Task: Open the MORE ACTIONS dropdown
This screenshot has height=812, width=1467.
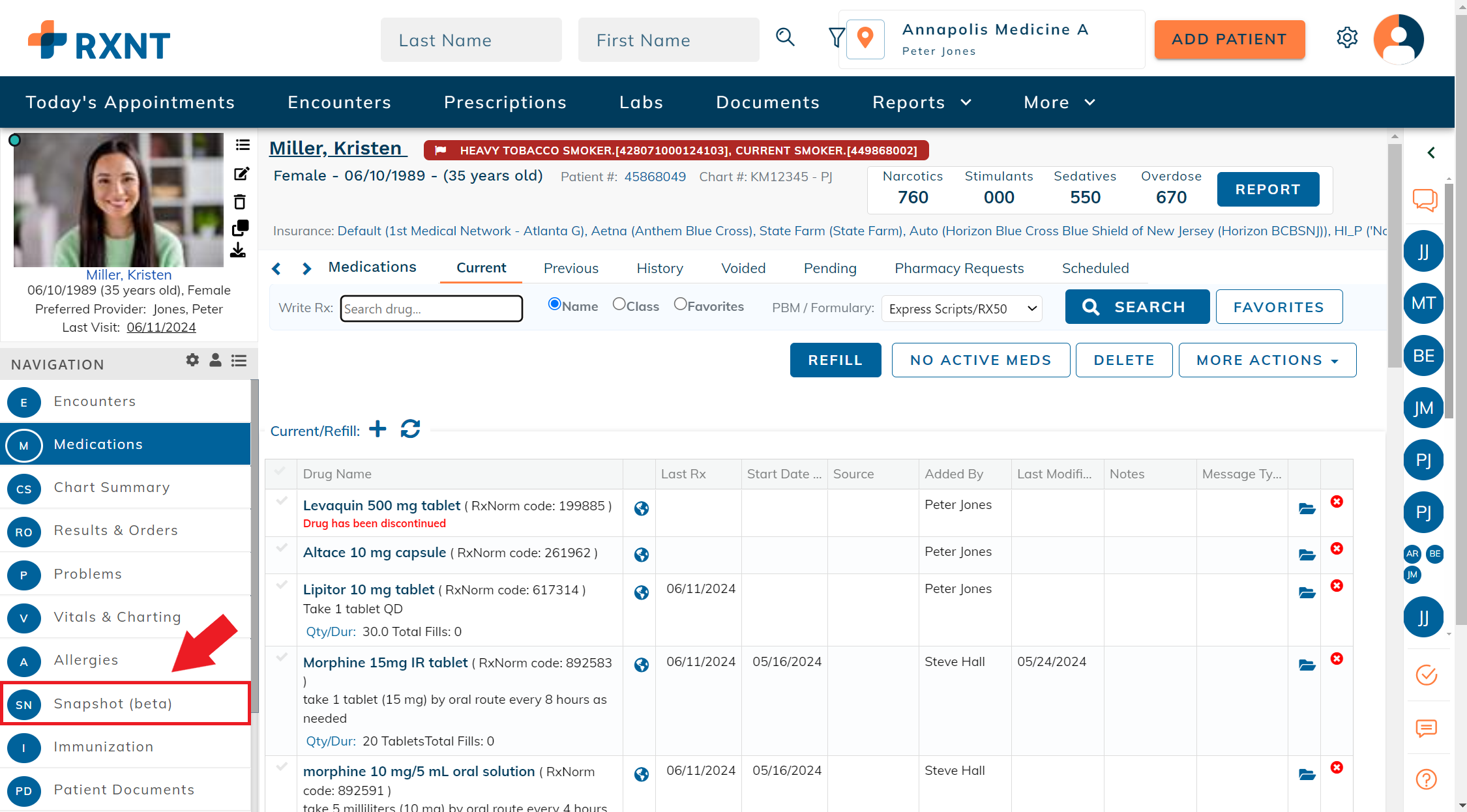Action: [1267, 360]
